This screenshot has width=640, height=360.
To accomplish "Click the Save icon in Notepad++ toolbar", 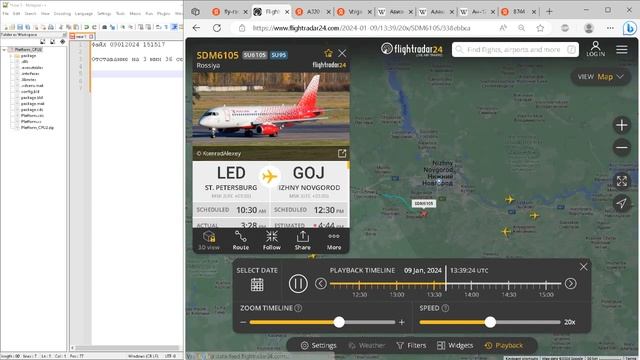I will (20, 27).
